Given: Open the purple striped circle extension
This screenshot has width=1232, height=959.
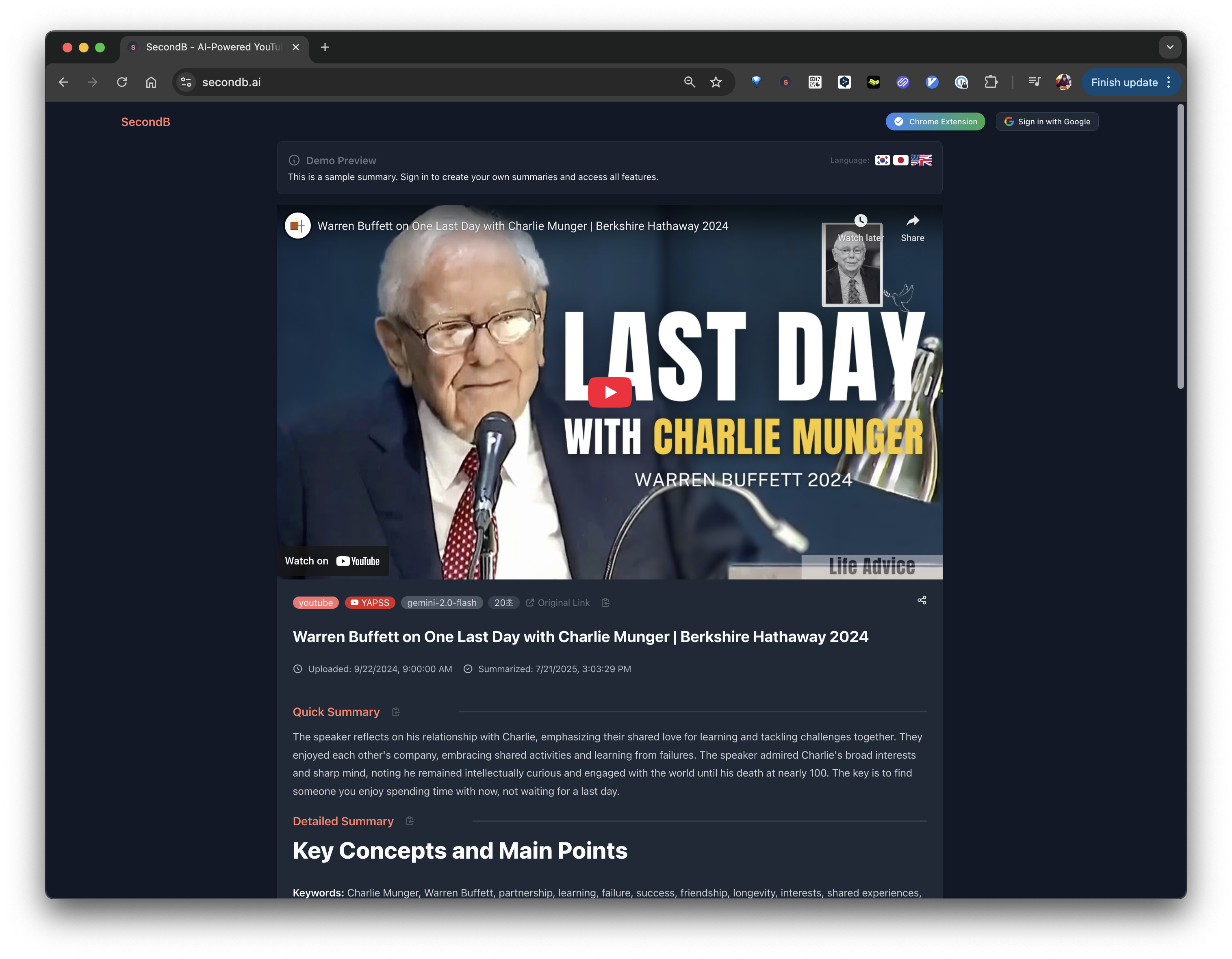Looking at the screenshot, I should [x=903, y=82].
